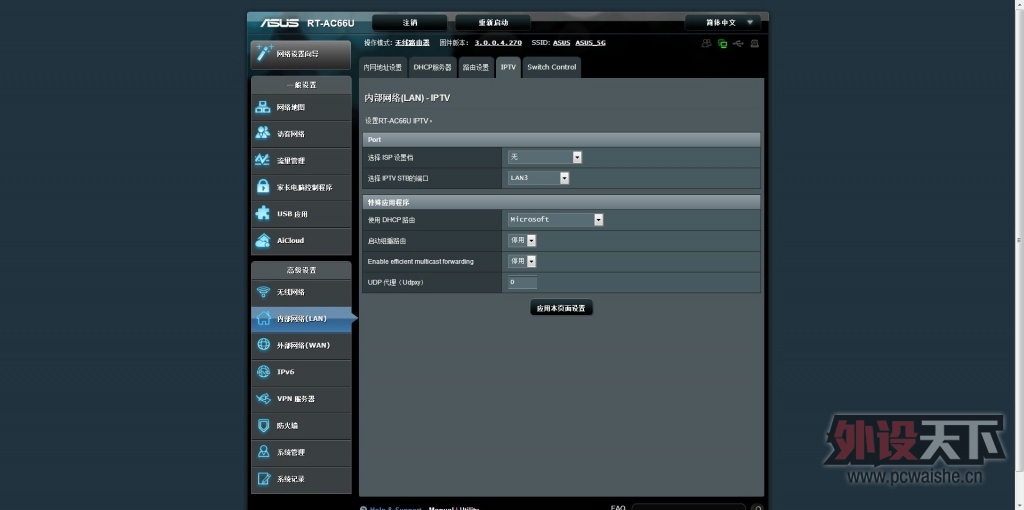The image size is (1024, 510).
Task: Click the Enable efficient multicast forwarding label
Action: coord(421,262)
